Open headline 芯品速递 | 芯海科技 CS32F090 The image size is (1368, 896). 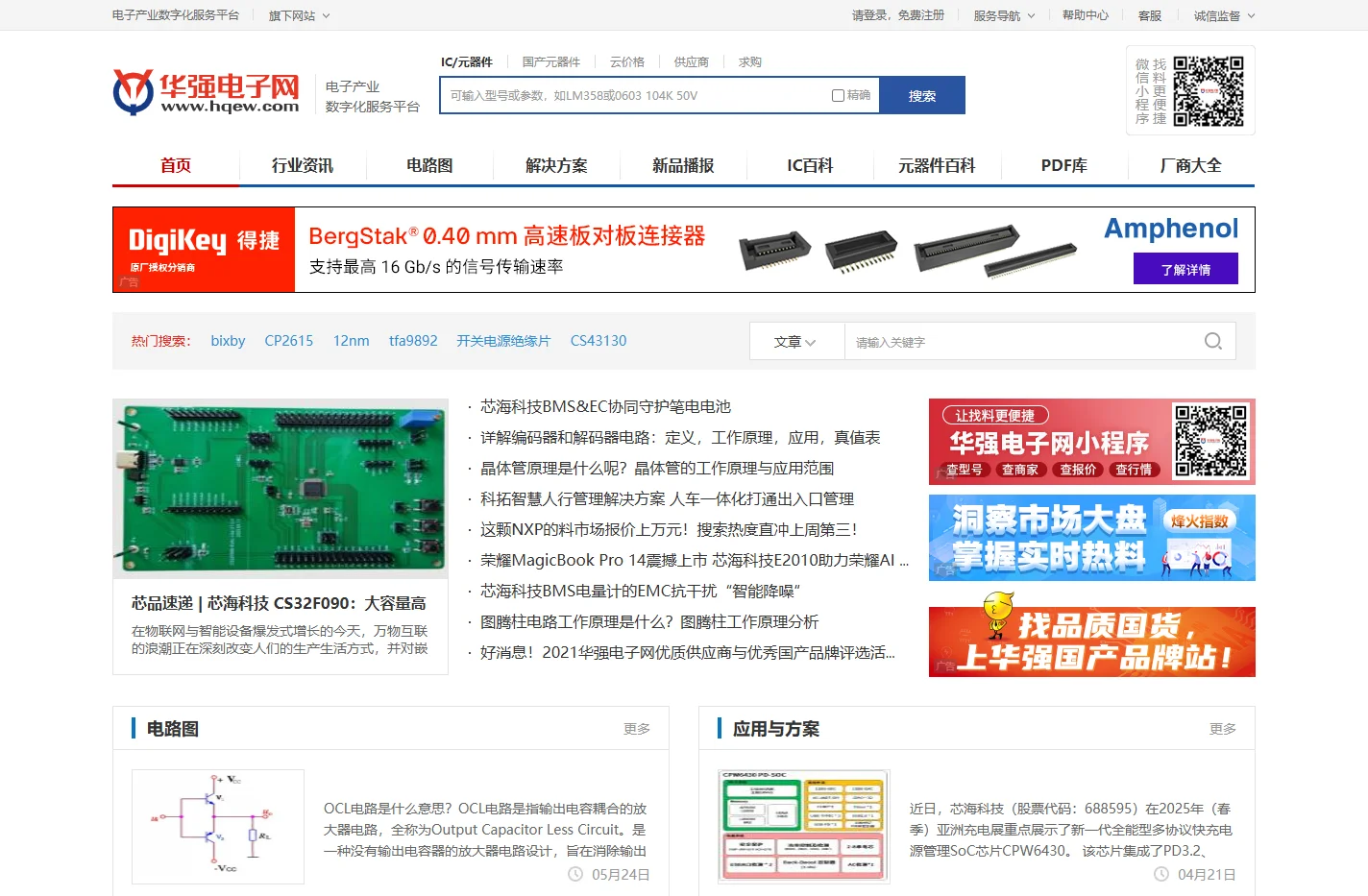(x=279, y=603)
